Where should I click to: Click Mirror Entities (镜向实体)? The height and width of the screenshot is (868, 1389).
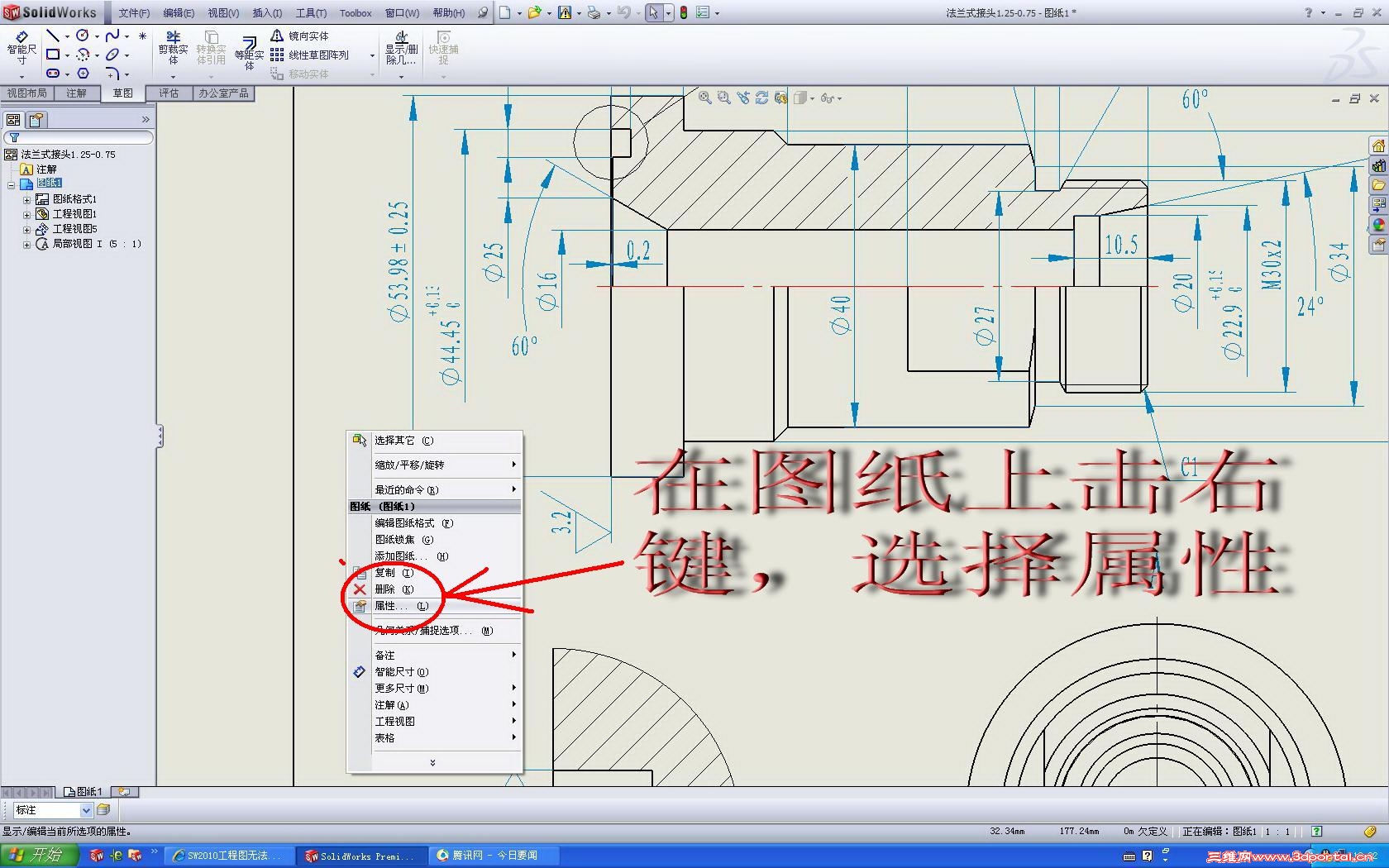(x=299, y=36)
